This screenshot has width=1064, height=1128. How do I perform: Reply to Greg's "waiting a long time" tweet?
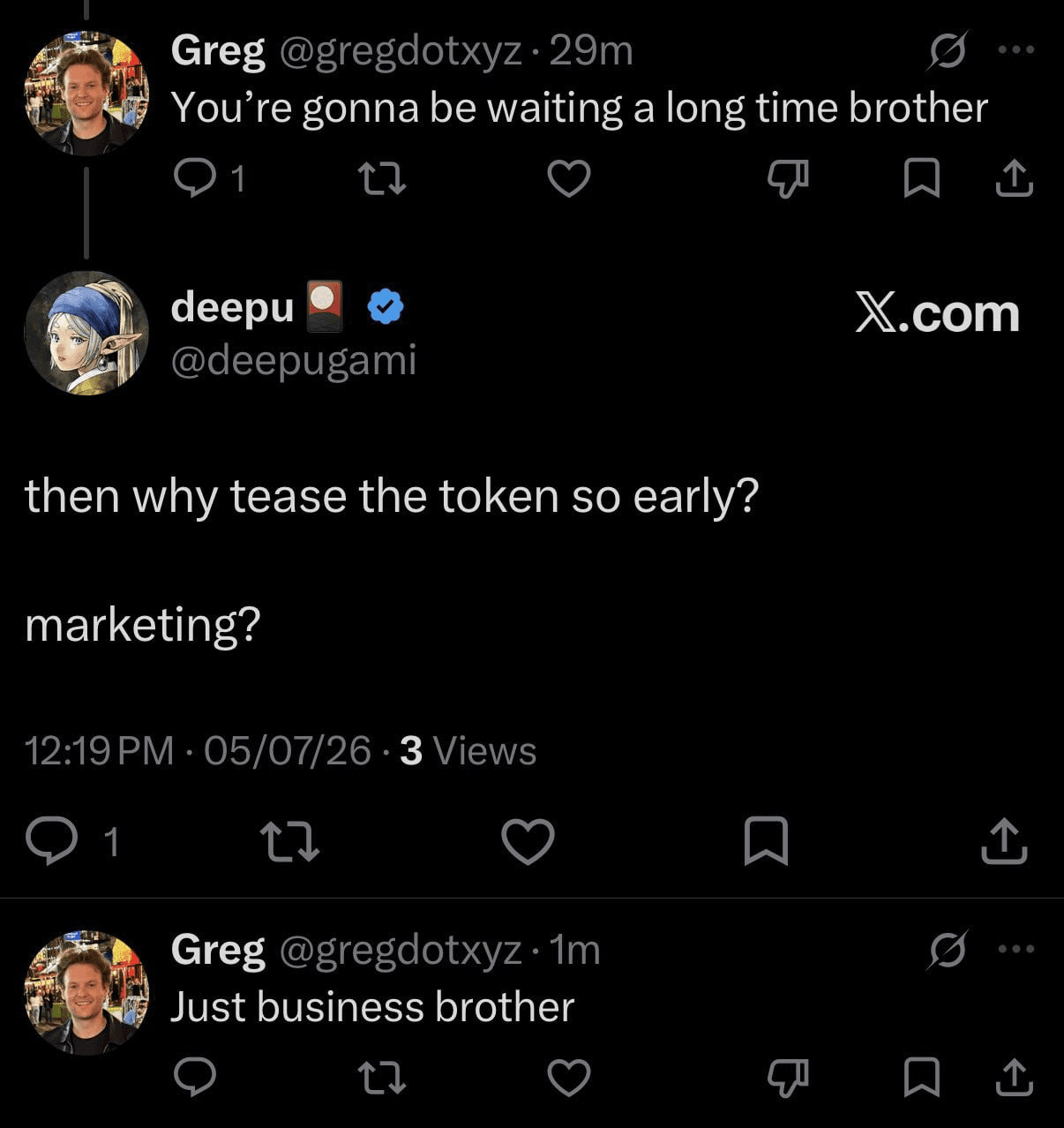point(195,178)
